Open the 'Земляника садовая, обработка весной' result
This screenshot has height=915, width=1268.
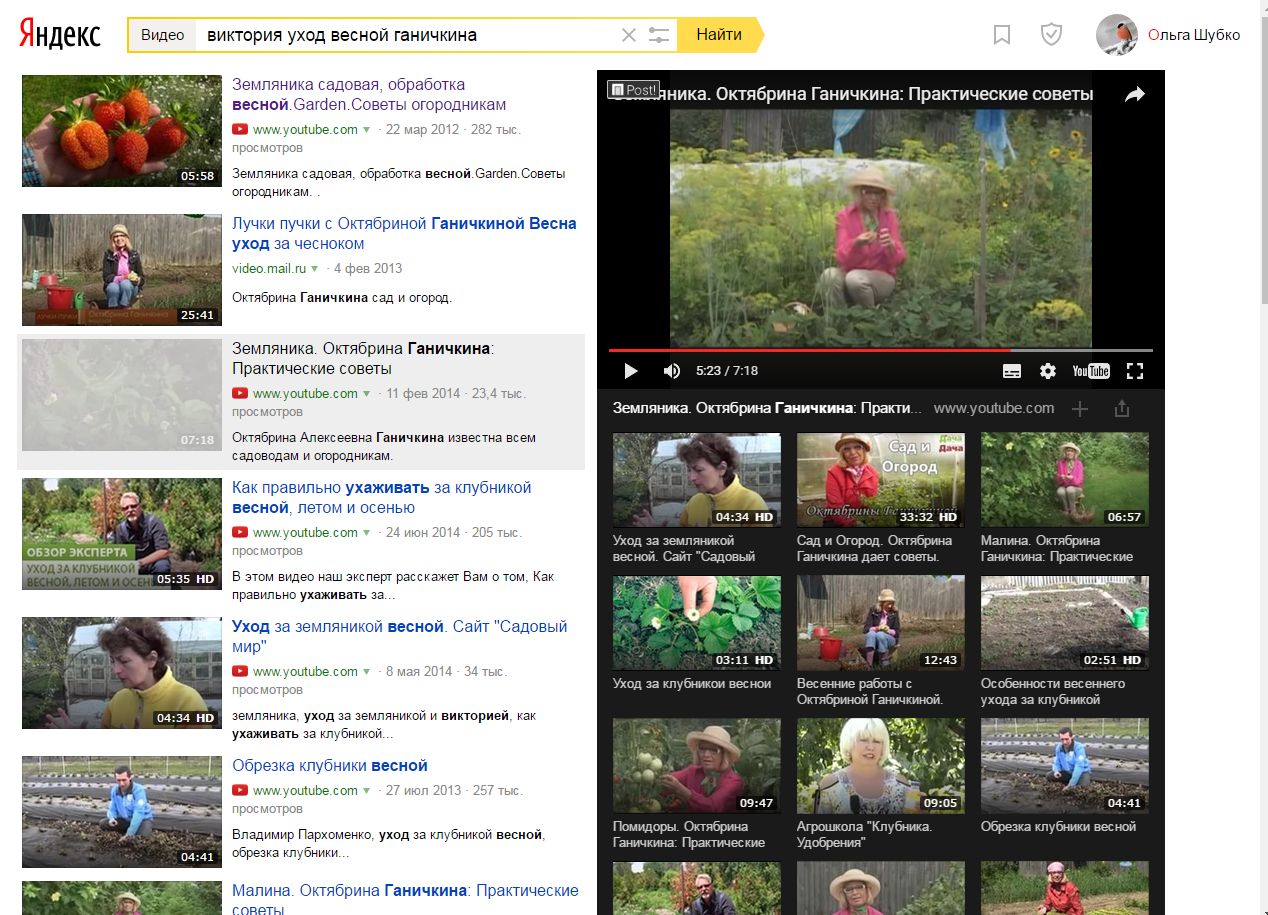click(369, 94)
